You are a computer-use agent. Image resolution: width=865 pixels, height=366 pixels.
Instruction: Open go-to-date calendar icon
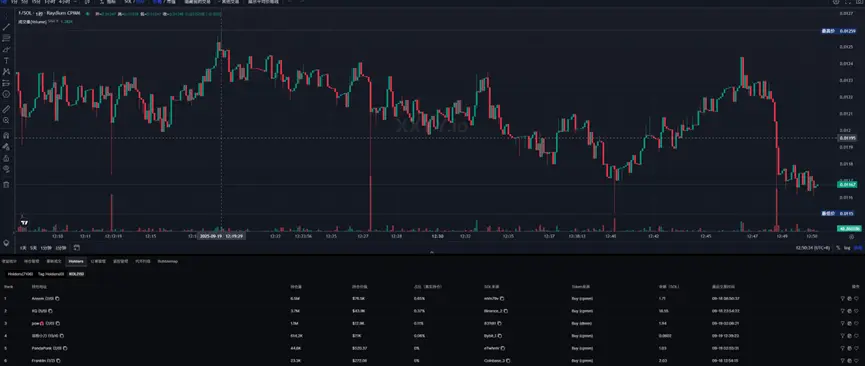tap(77, 248)
